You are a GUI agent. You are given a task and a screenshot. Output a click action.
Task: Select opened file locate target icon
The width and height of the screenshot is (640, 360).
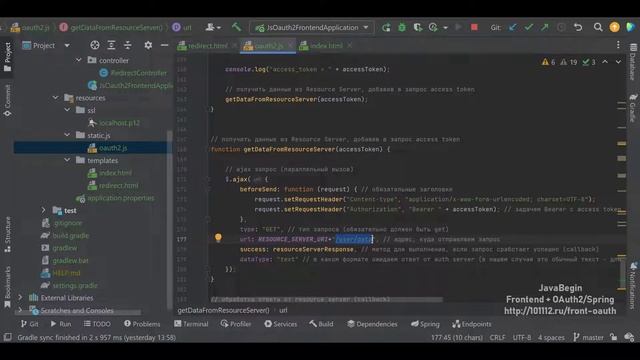tap(95, 45)
